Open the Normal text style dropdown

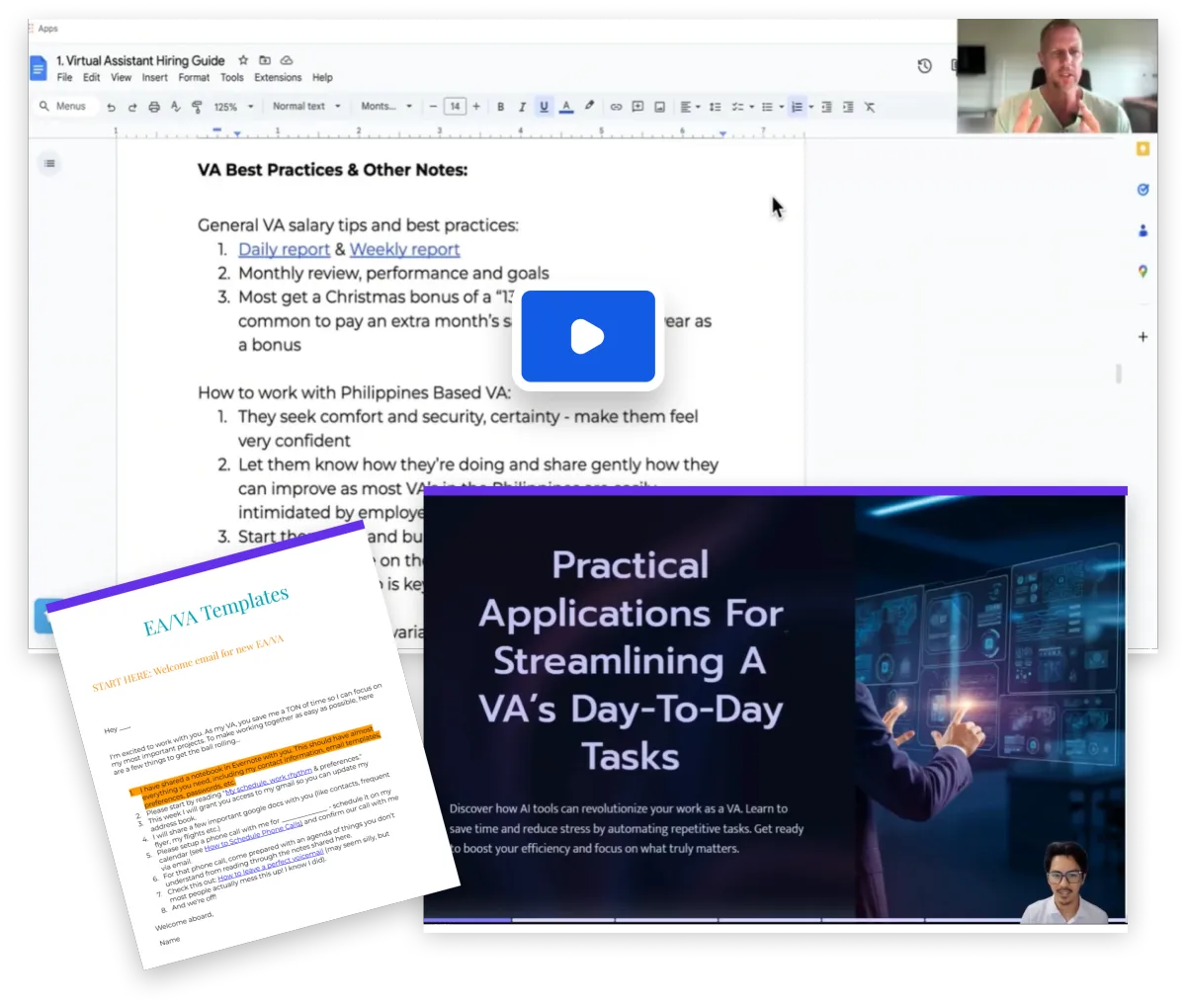point(306,106)
